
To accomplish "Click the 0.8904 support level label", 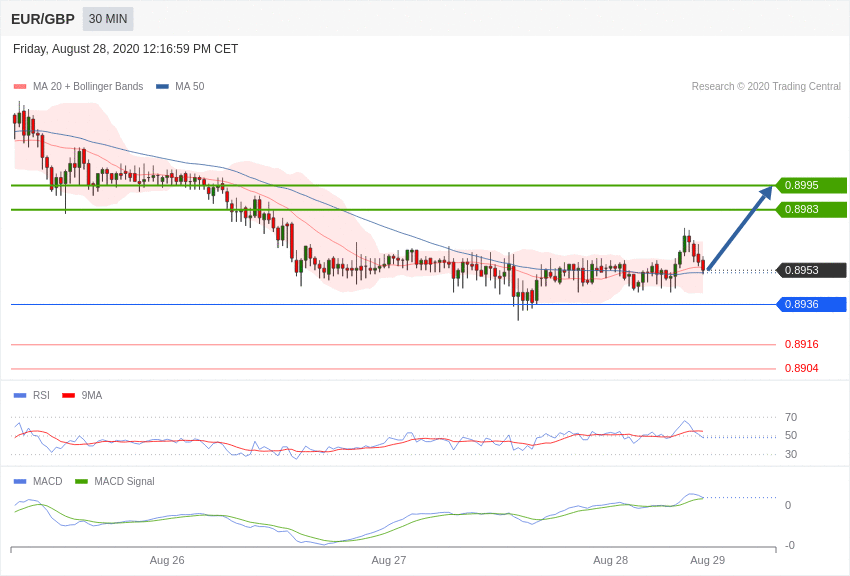I will (802, 368).
